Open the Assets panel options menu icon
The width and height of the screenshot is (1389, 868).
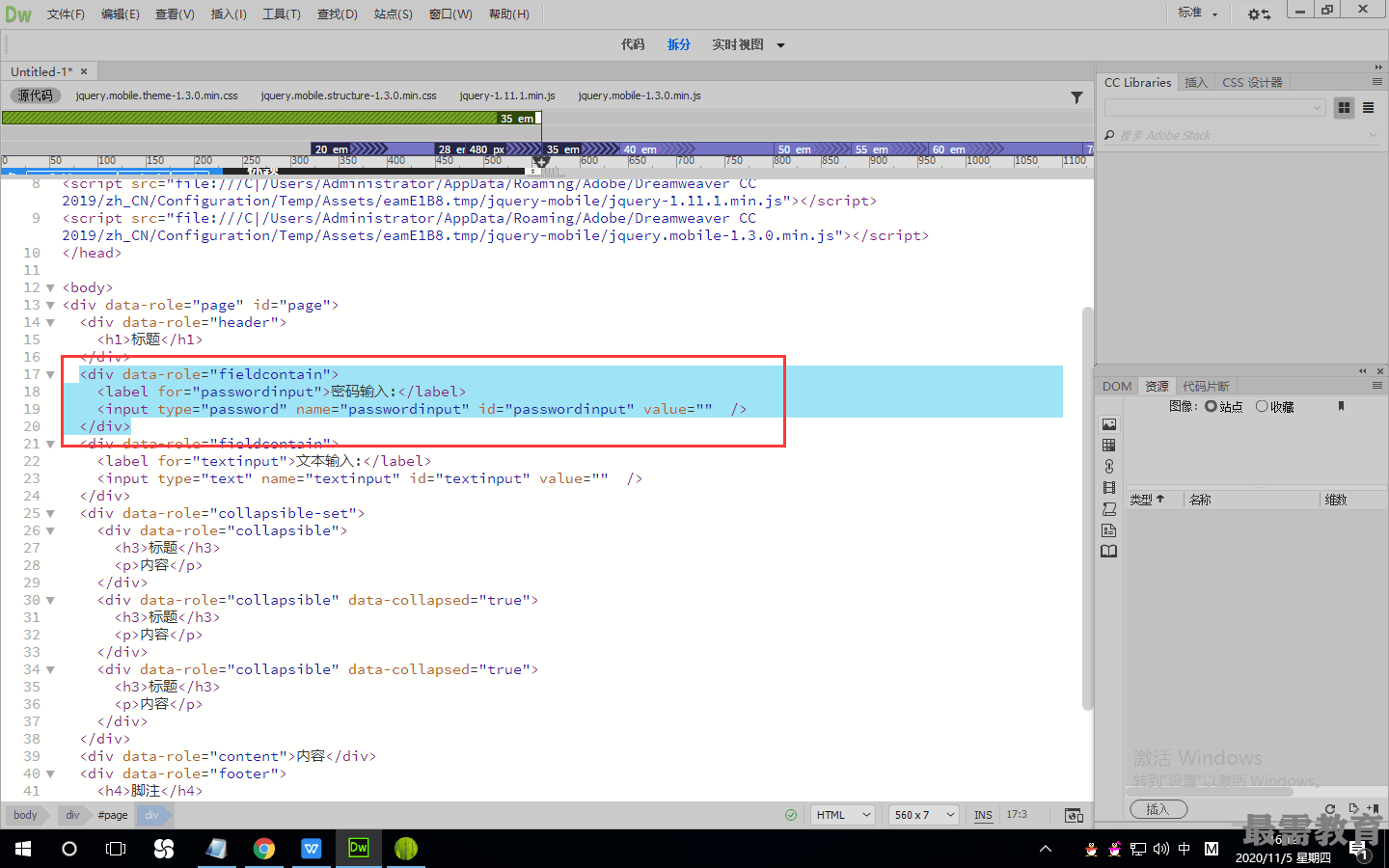(x=1376, y=386)
